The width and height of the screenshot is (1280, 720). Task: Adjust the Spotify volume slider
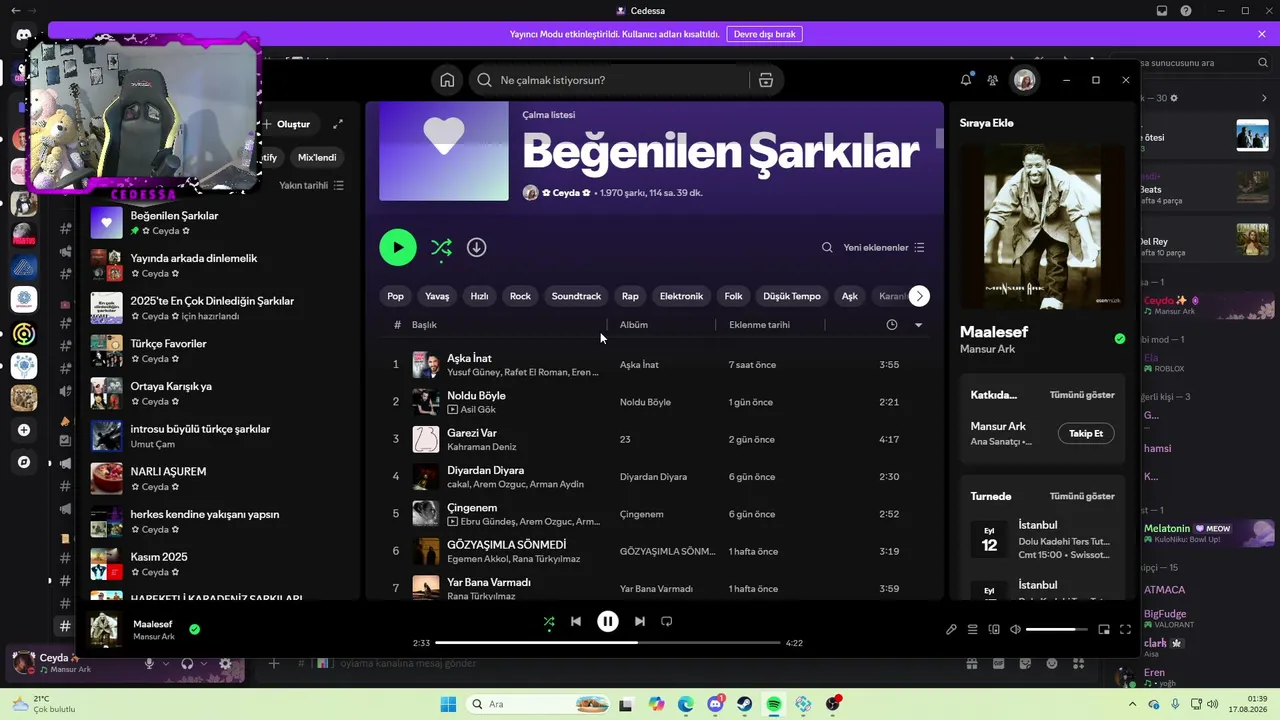[1057, 629]
